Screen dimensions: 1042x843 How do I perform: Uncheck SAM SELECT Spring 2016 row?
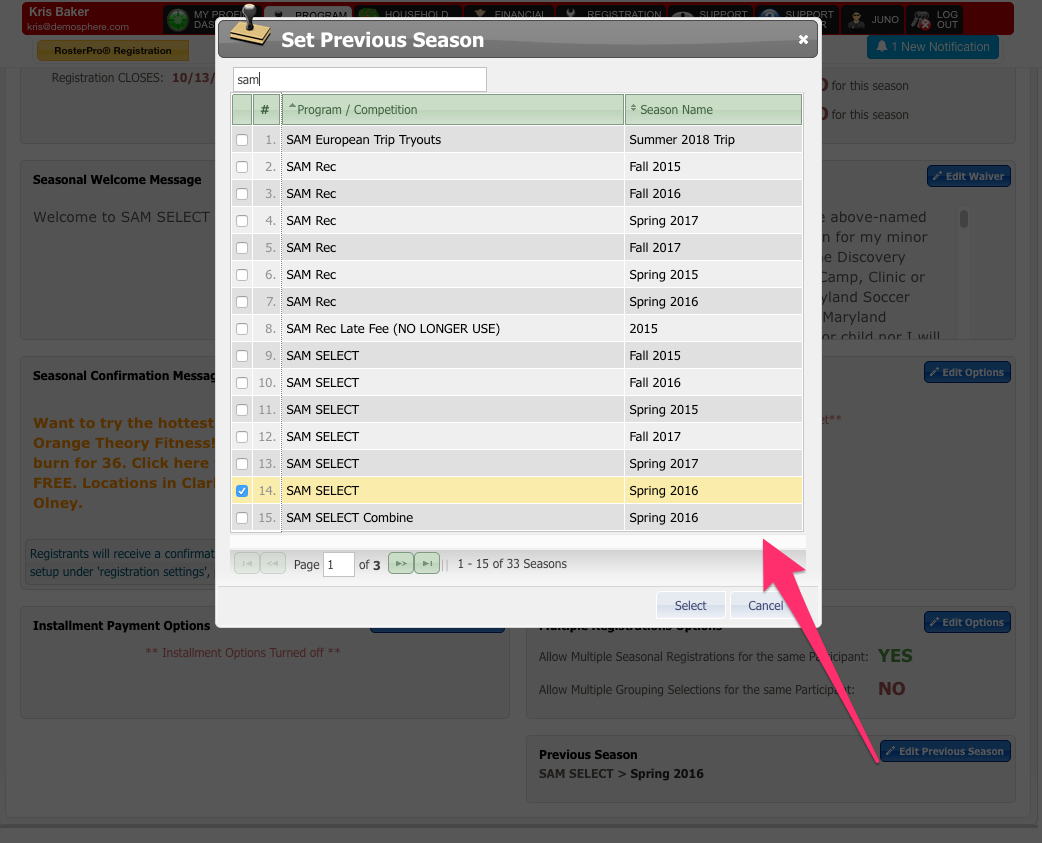click(x=242, y=491)
